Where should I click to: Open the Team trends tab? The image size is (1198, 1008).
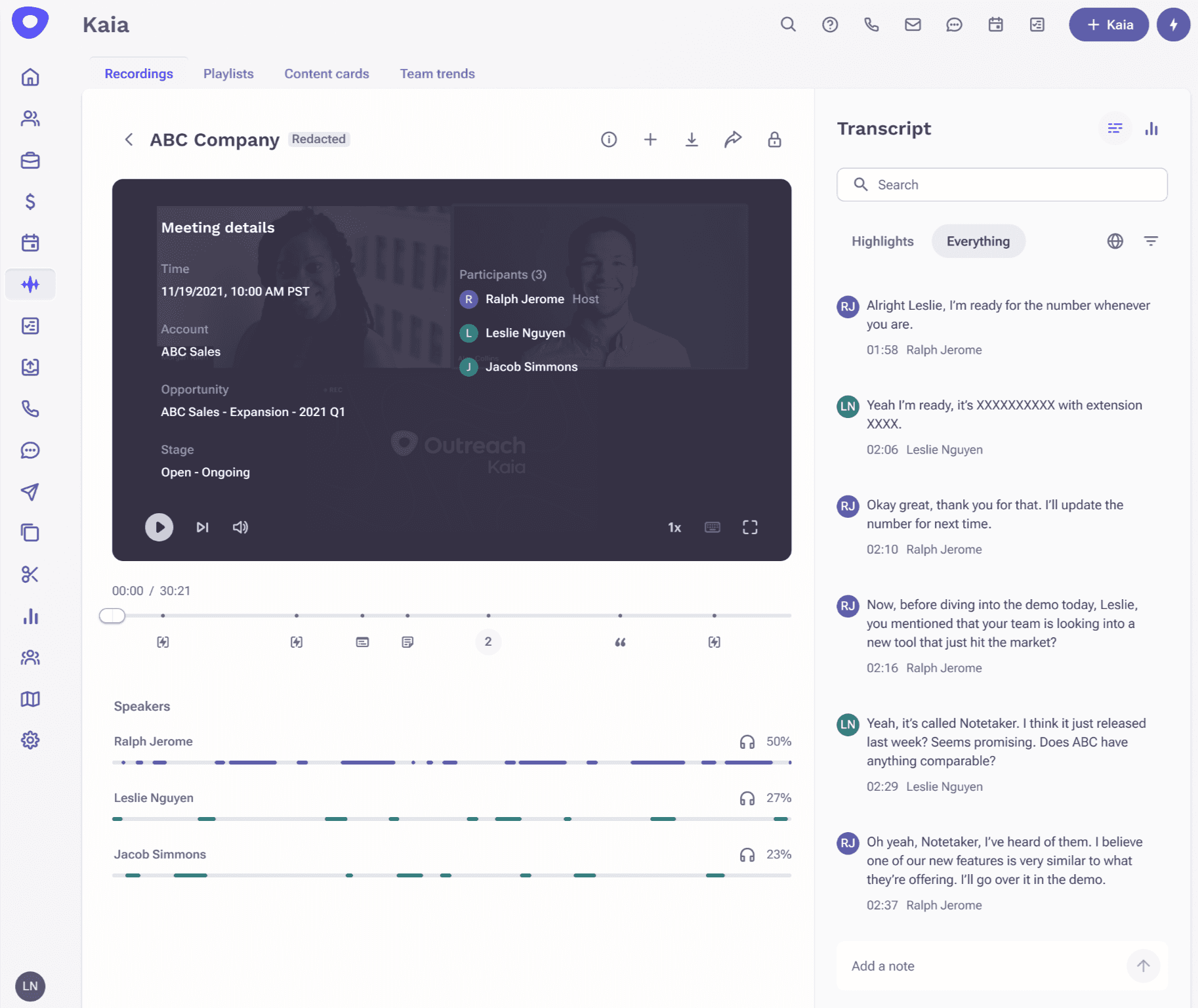437,74
